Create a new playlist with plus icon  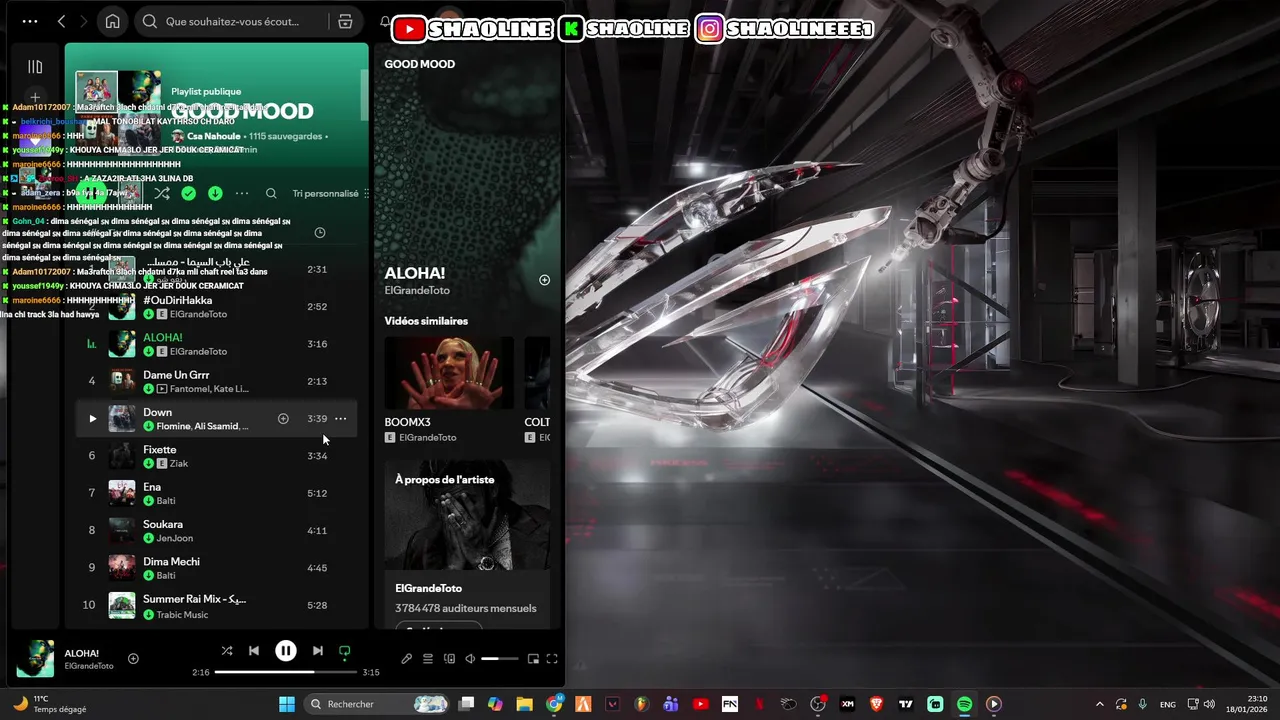click(35, 98)
